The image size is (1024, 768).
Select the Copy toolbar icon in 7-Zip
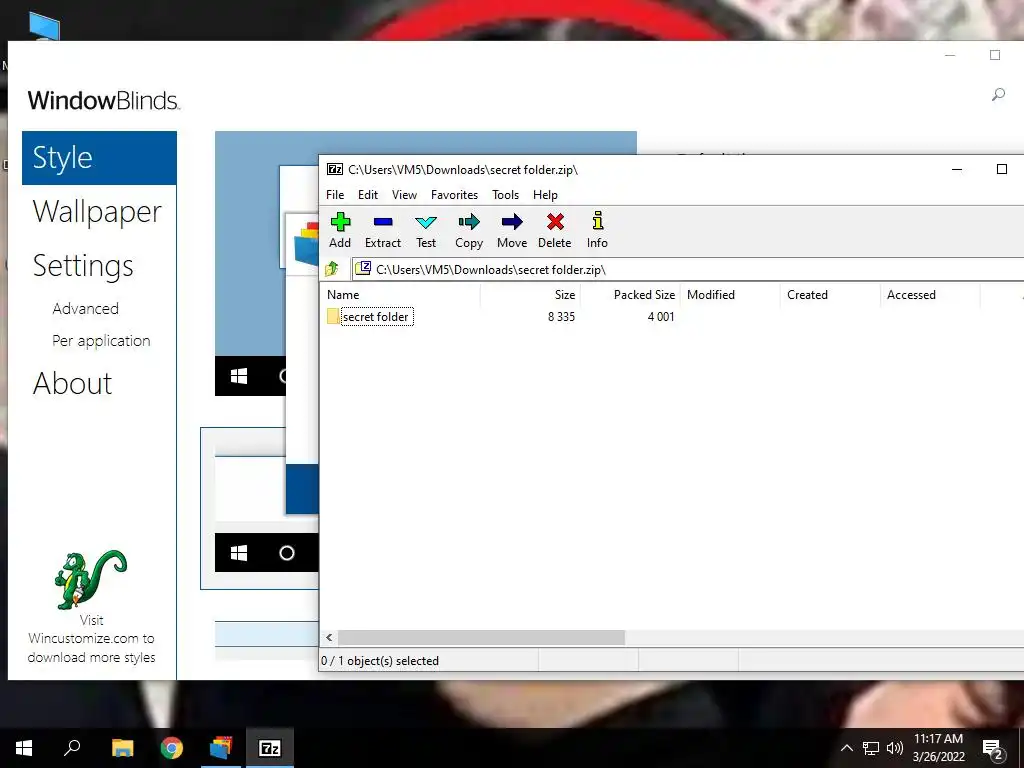click(469, 231)
